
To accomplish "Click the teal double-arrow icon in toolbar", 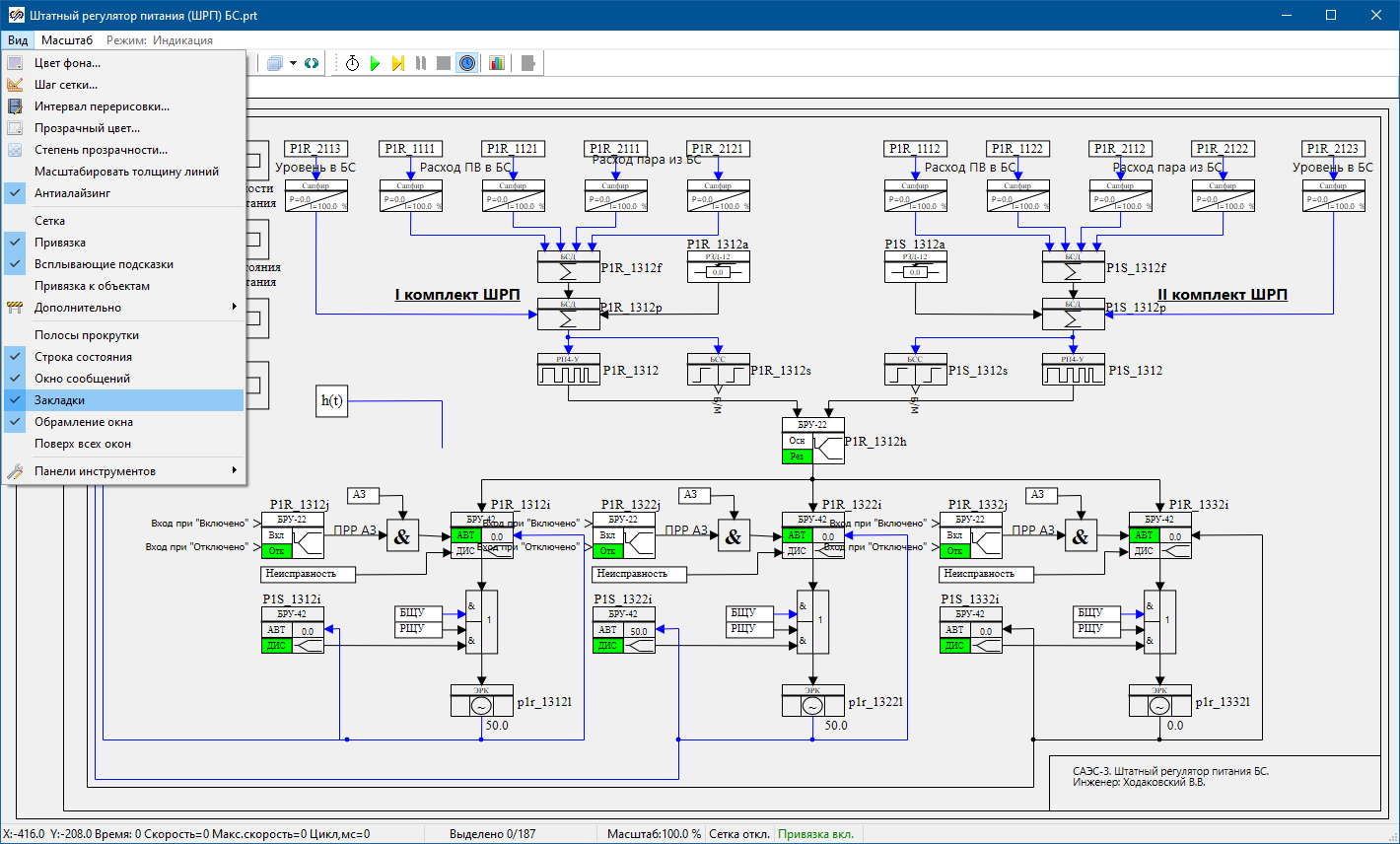I will [x=312, y=63].
